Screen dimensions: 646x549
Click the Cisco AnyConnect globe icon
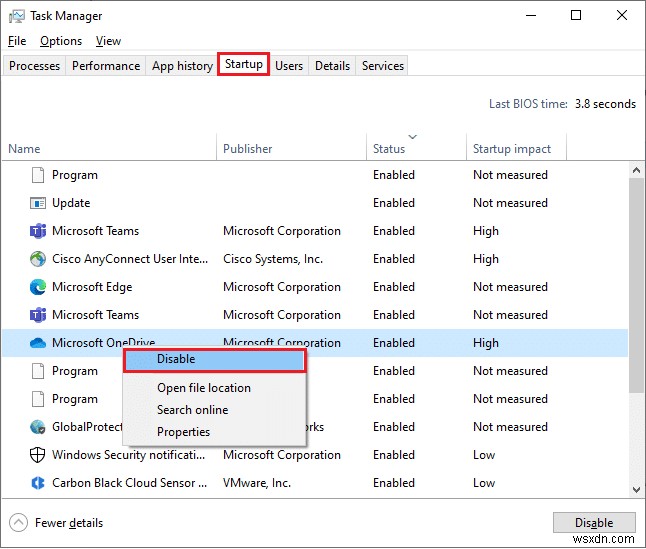click(x=37, y=259)
